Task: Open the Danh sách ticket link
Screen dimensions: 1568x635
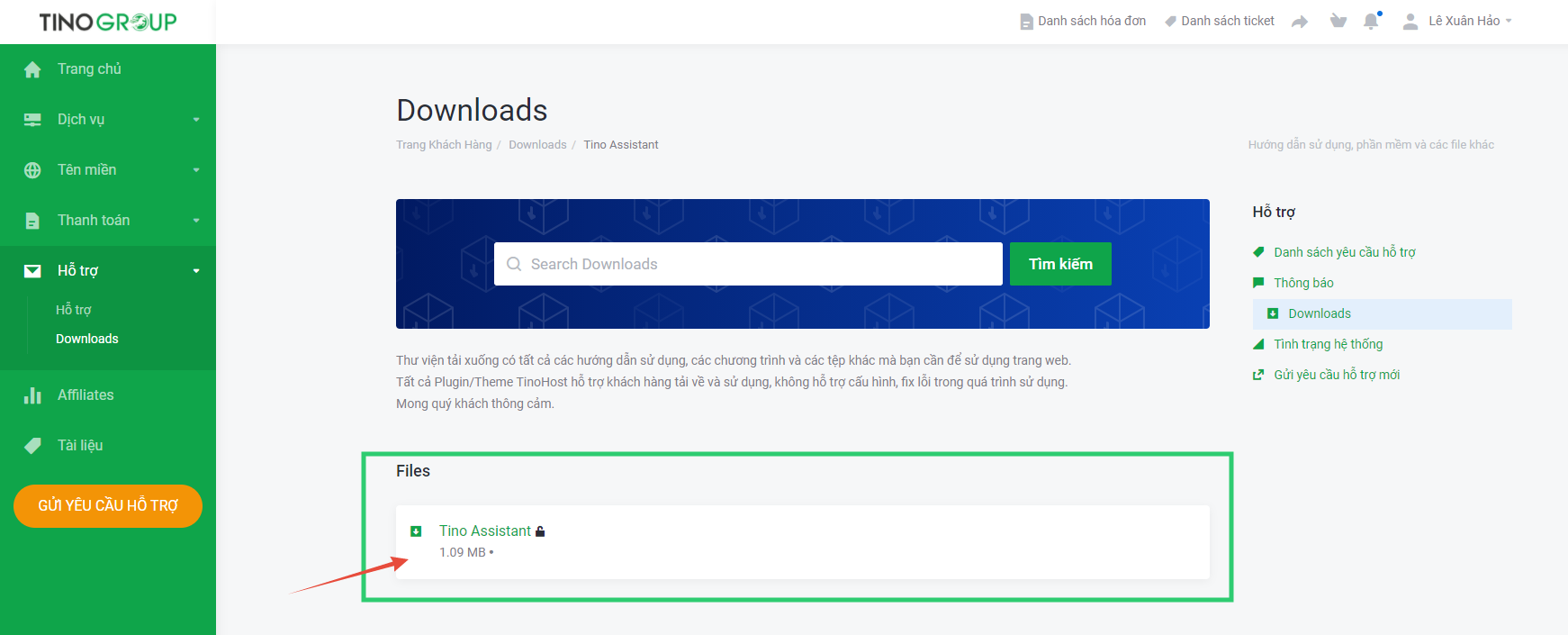Action: tap(1220, 21)
